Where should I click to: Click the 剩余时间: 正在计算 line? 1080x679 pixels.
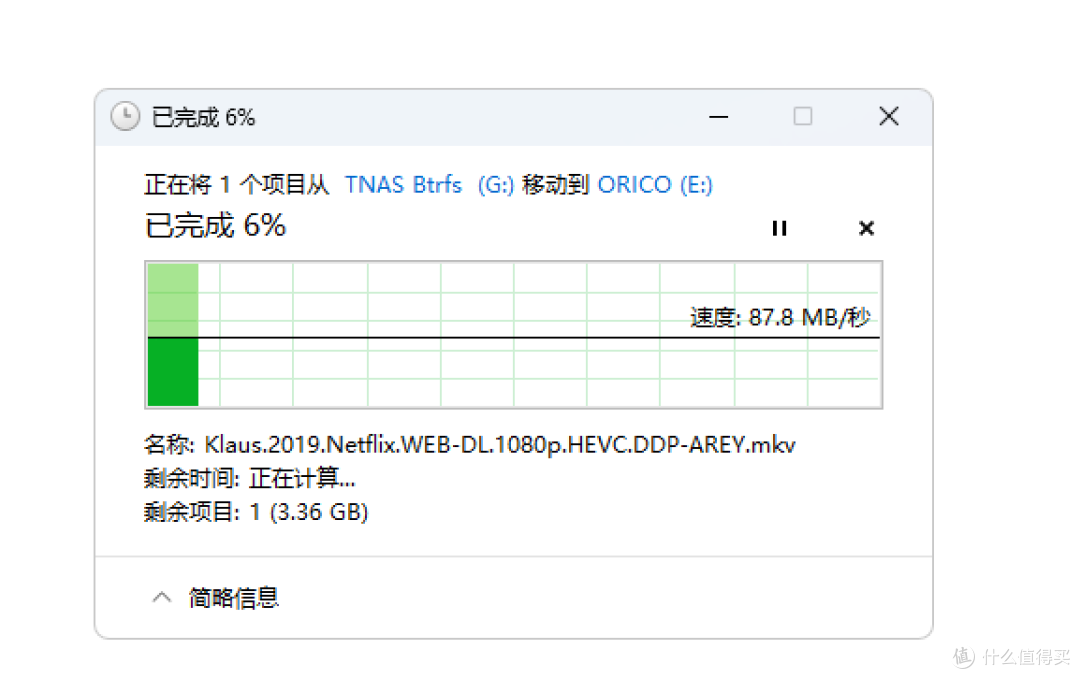pos(249,478)
